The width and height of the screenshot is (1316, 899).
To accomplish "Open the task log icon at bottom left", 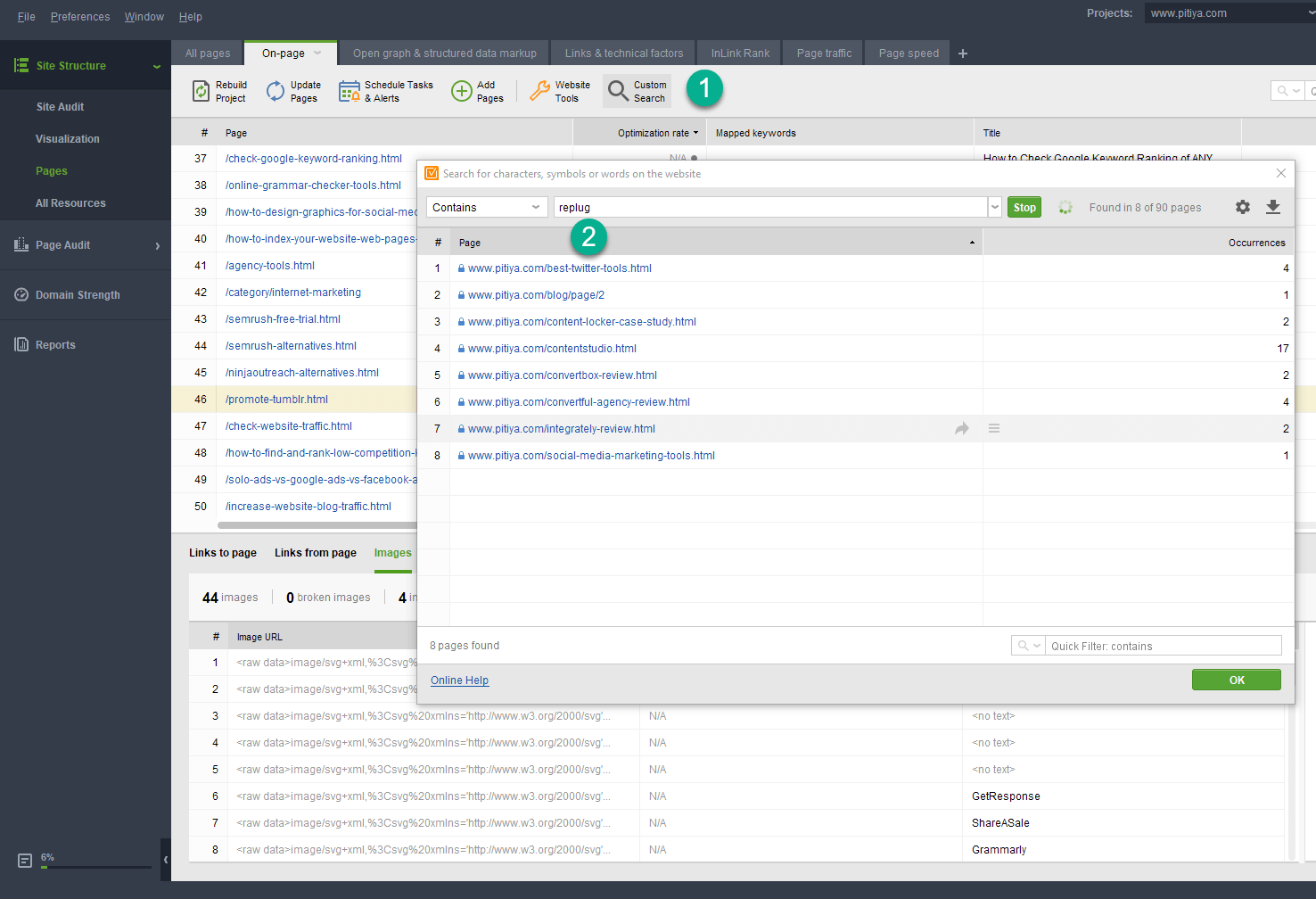I will pyautogui.click(x=25, y=861).
